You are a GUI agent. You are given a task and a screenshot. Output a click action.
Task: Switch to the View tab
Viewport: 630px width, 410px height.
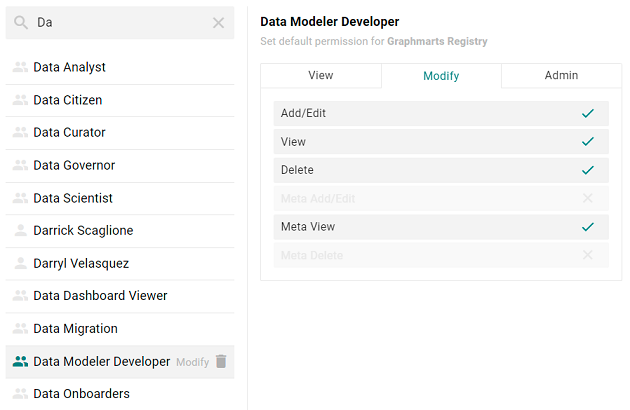point(320,76)
